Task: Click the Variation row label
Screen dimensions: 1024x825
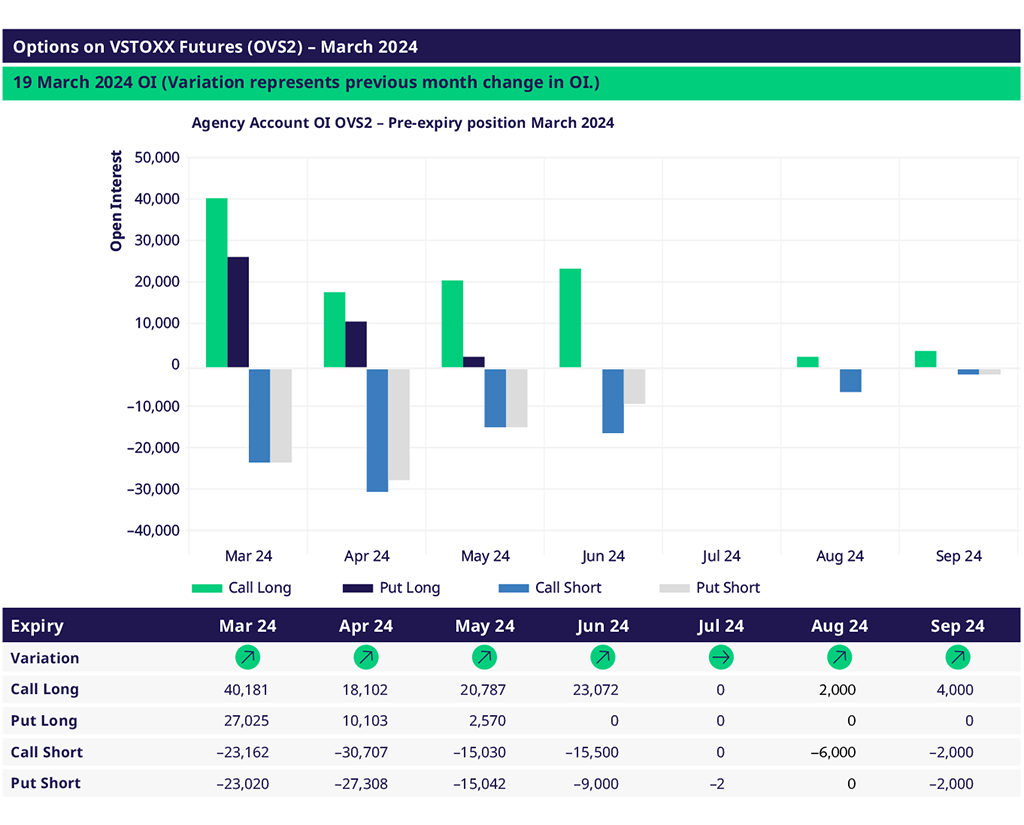Action: pyautogui.click(x=44, y=658)
